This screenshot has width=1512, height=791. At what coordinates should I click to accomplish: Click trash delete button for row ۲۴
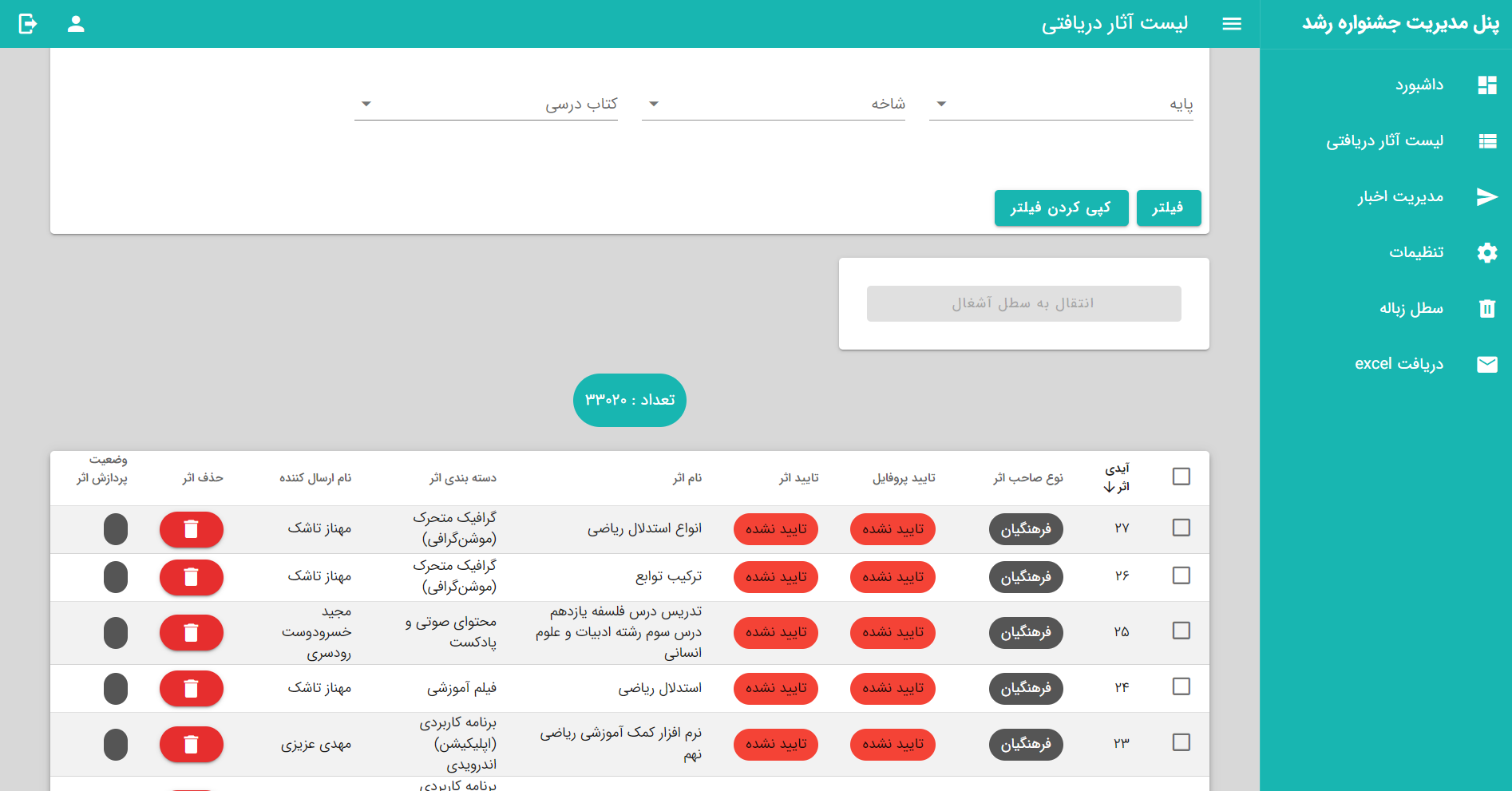tap(191, 688)
